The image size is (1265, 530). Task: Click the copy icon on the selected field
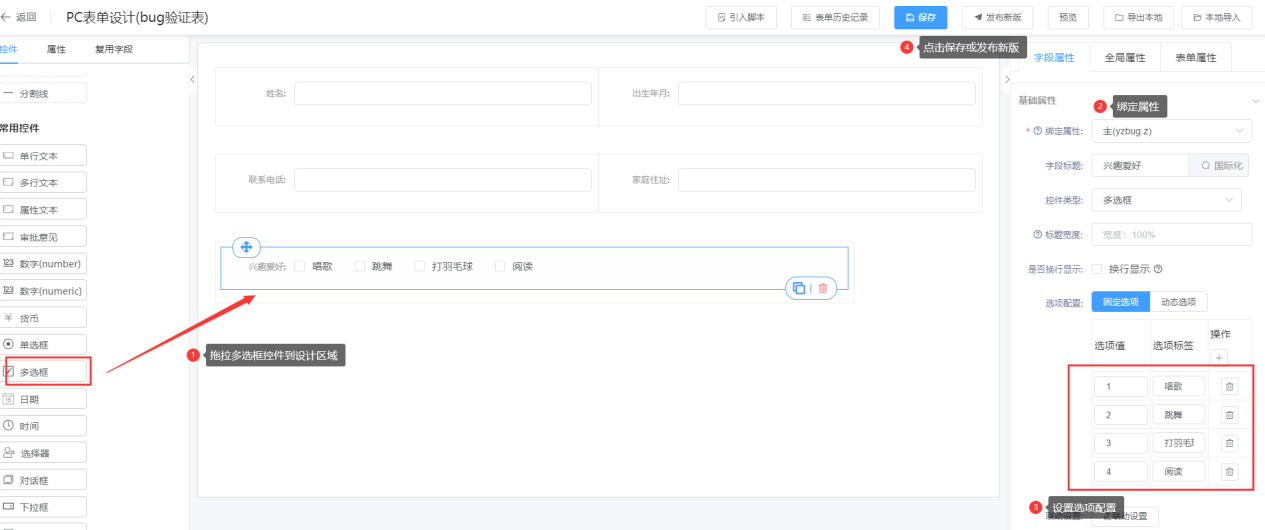(x=799, y=288)
